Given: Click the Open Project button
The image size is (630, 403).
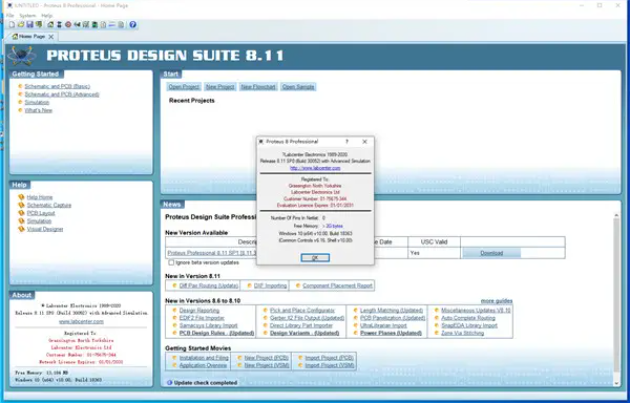Looking at the screenshot, I should tap(184, 87).
